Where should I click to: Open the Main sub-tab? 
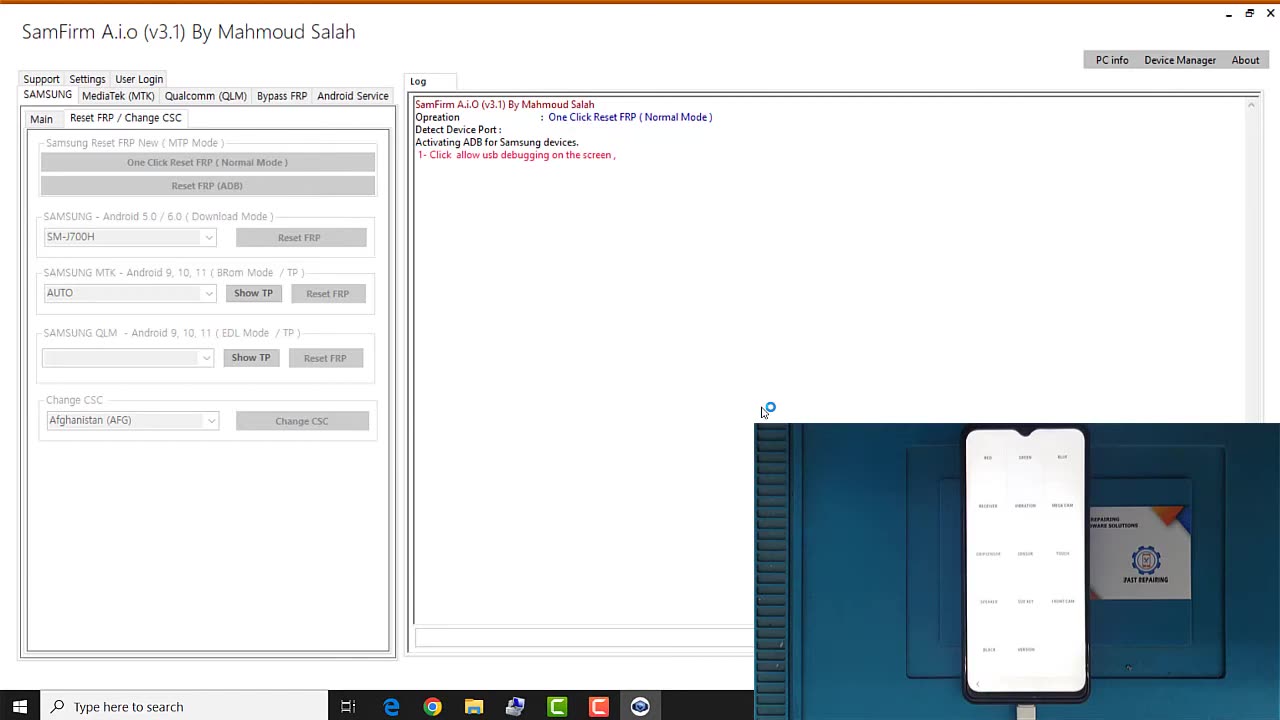(41, 119)
